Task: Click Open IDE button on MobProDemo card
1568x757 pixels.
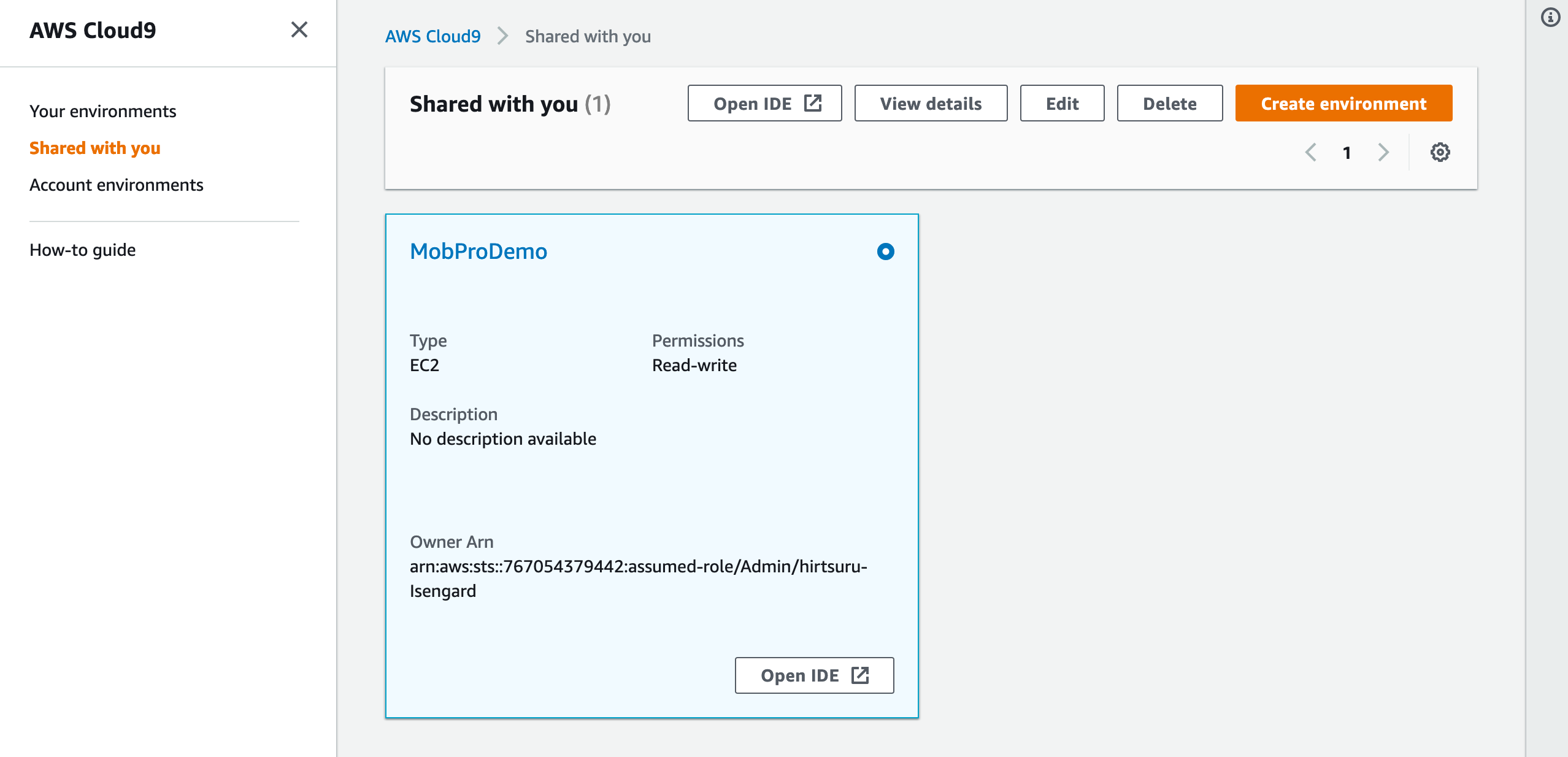Action: click(814, 675)
